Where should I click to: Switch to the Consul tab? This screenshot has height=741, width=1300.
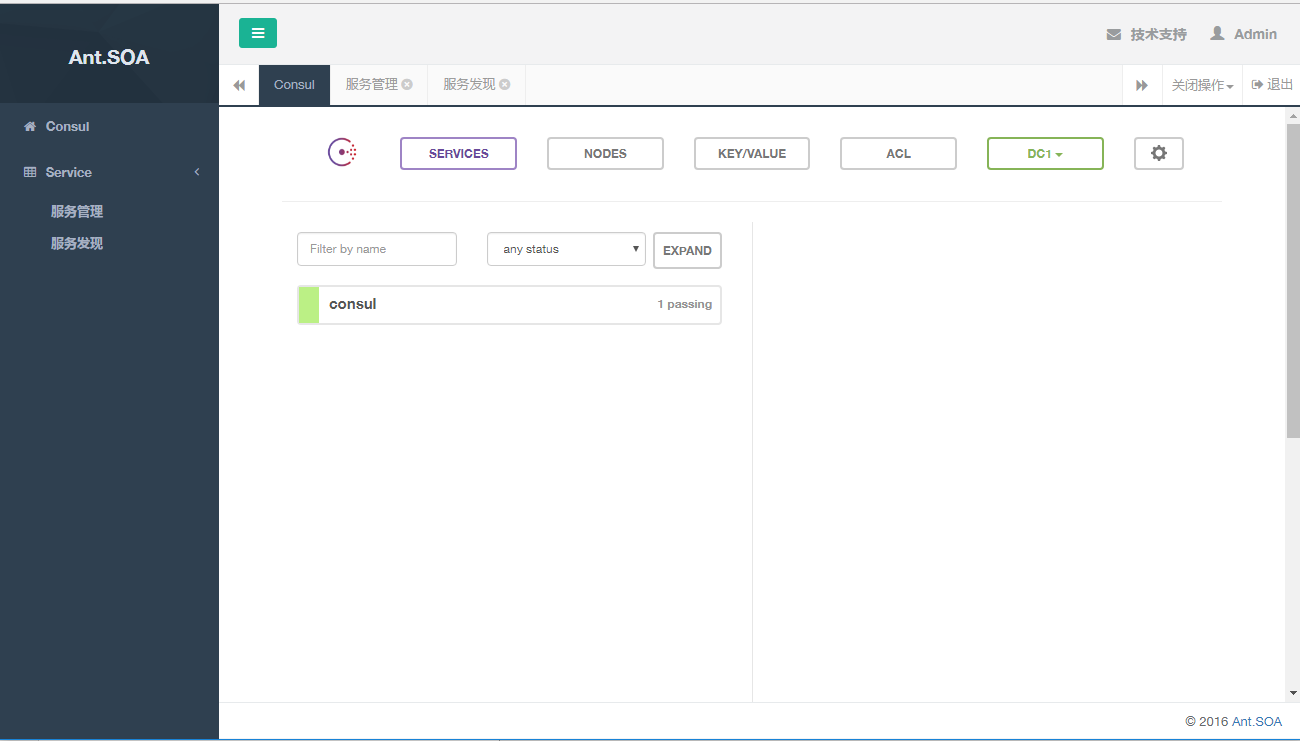coord(294,85)
